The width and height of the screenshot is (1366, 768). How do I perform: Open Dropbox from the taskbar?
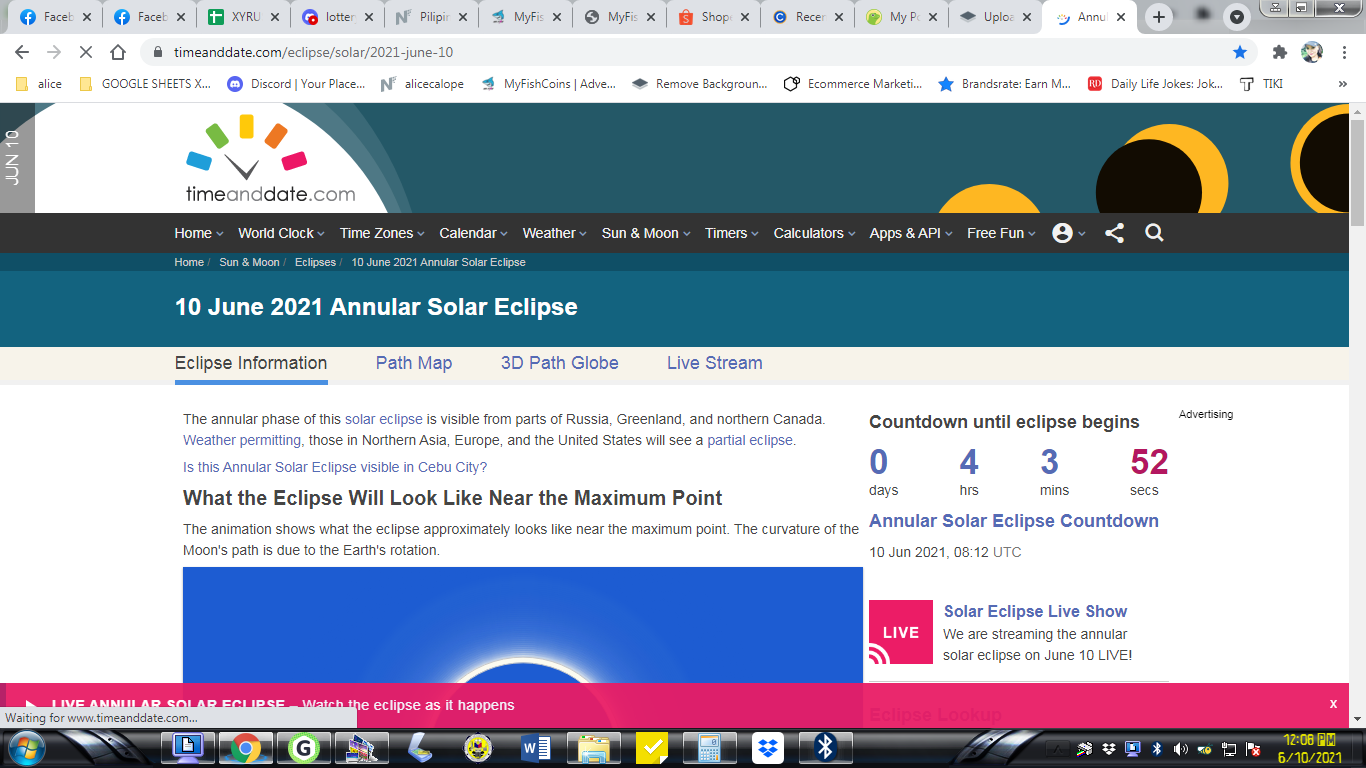(767, 748)
